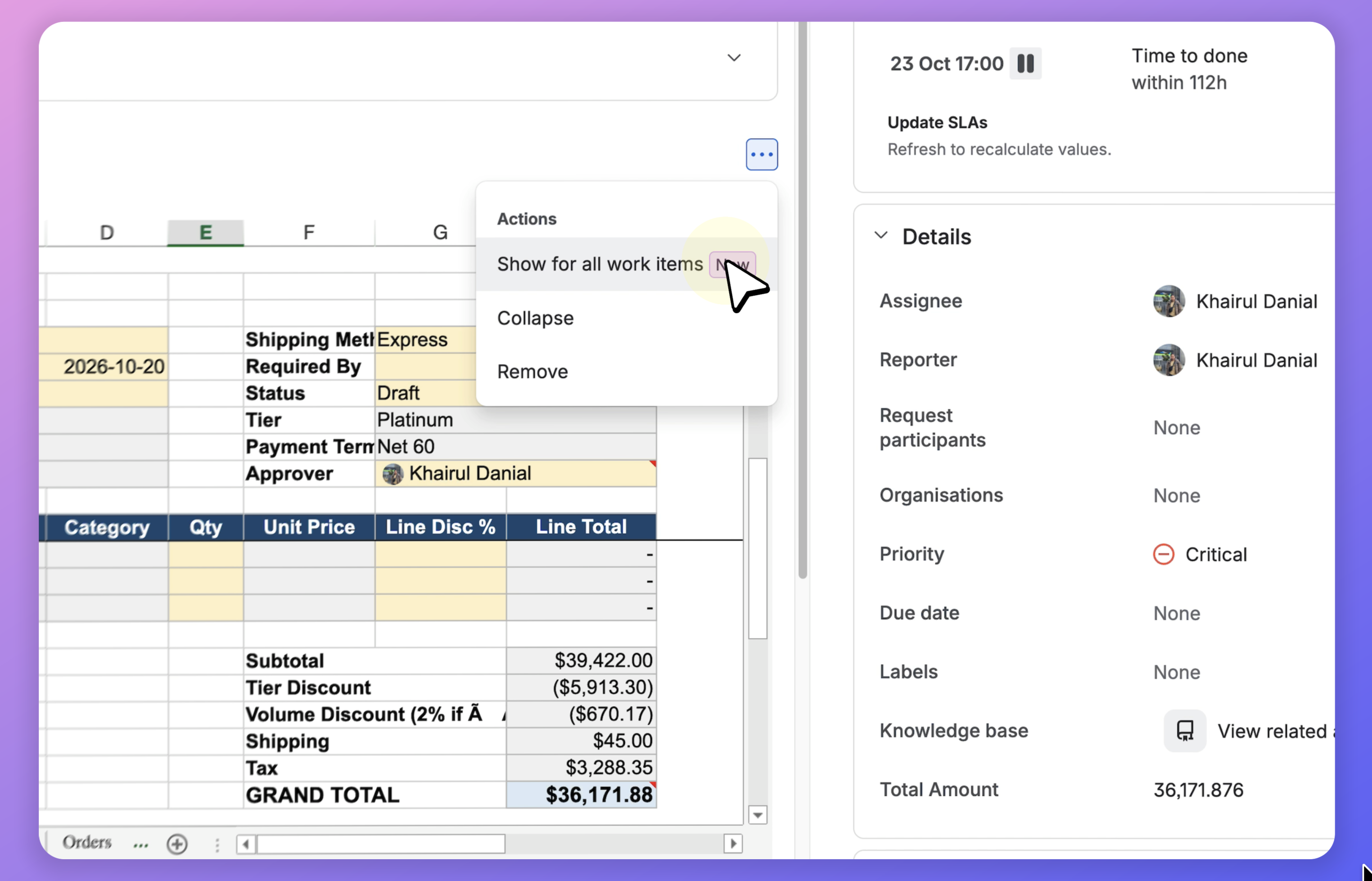The height and width of the screenshot is (881, 1372).
Task: Collapse the Details section chevron
Action: [x=882, y=236]
